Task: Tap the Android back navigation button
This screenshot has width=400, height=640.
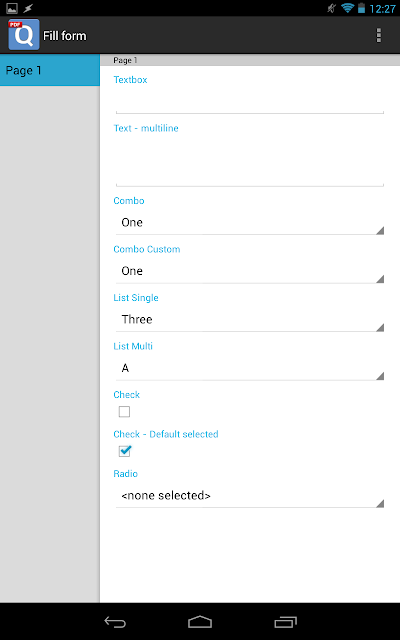Action: (115, 622)
